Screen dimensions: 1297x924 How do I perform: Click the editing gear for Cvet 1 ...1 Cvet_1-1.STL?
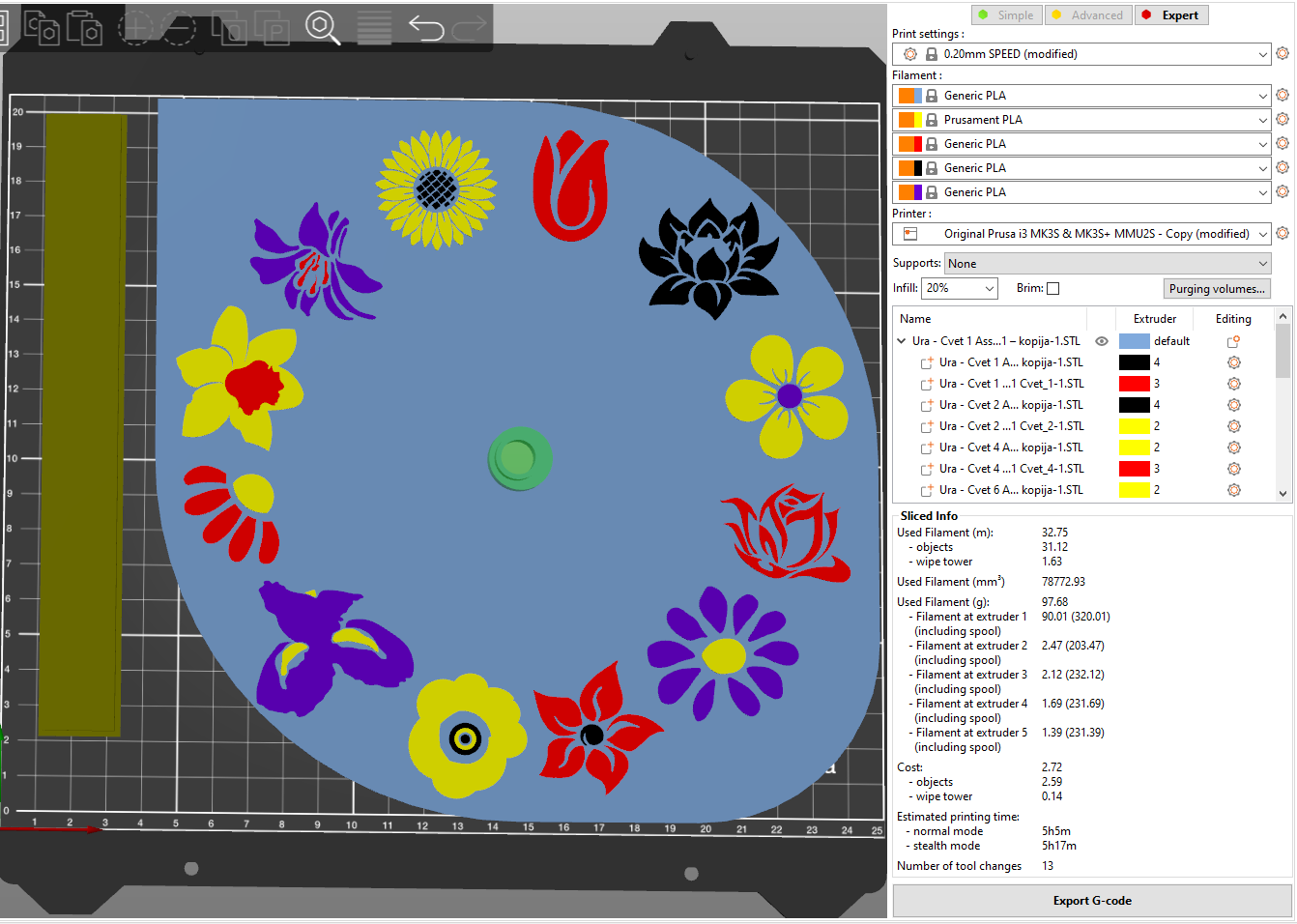(1234, 384)
